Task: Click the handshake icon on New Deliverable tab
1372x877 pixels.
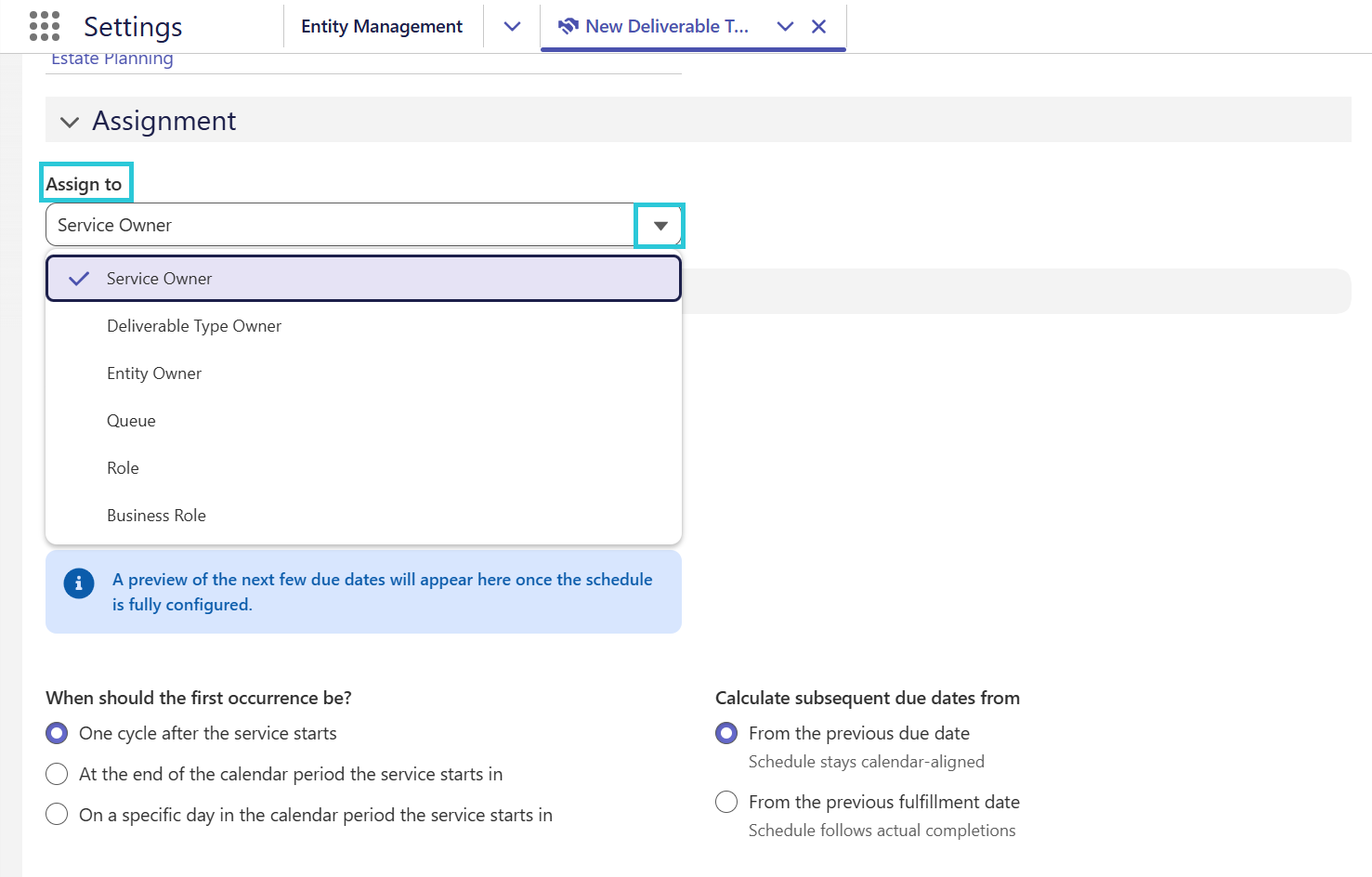Action: point(568,26)
